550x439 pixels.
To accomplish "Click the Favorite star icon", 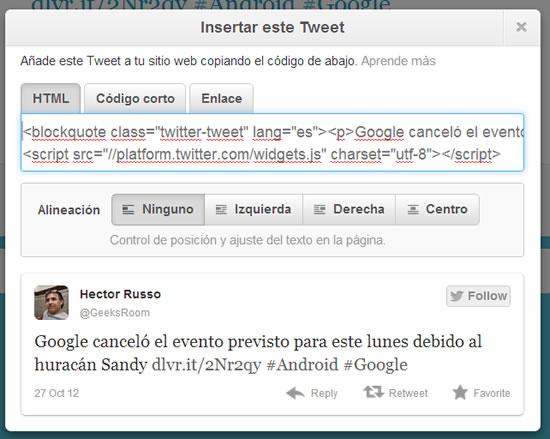I will coord(460,392).
